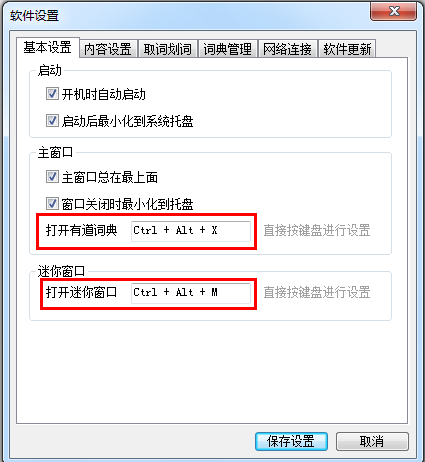The image size is (425, 462).
Task: Close the 软件设置 dialog with the X button
Action: [393, 11]
